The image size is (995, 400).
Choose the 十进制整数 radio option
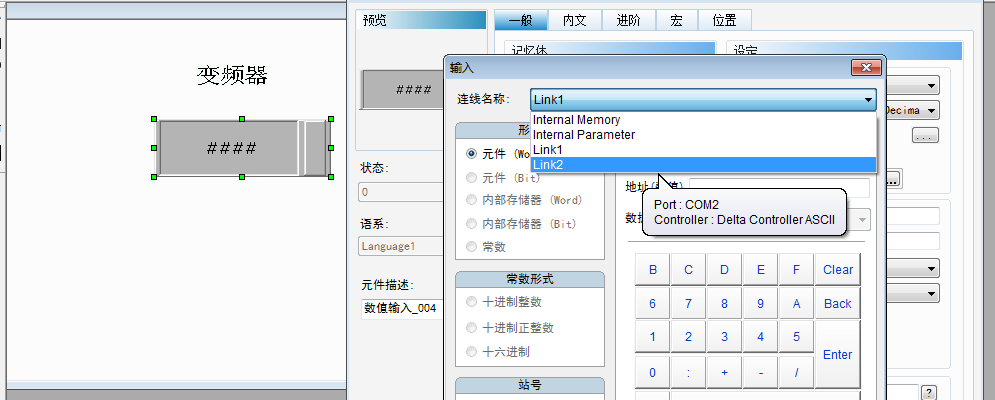(x=472, y=302)
